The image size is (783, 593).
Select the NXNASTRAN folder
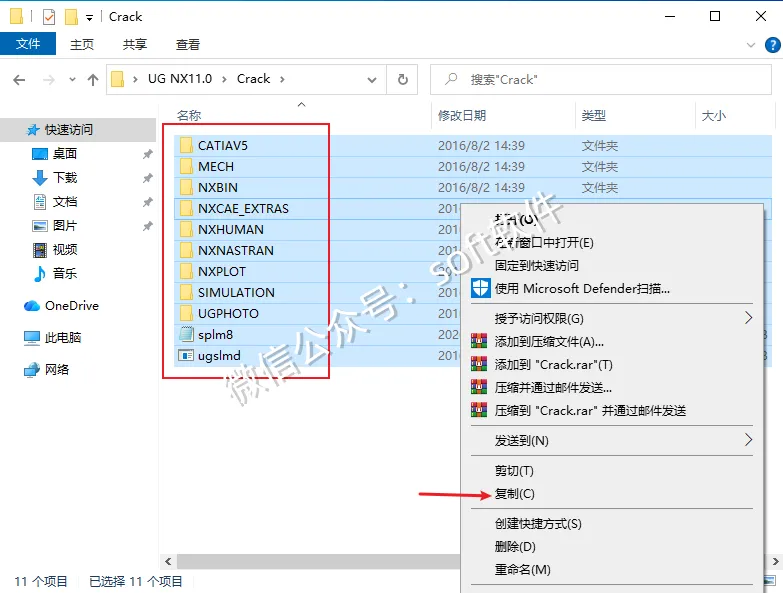[x=236, y=250]
